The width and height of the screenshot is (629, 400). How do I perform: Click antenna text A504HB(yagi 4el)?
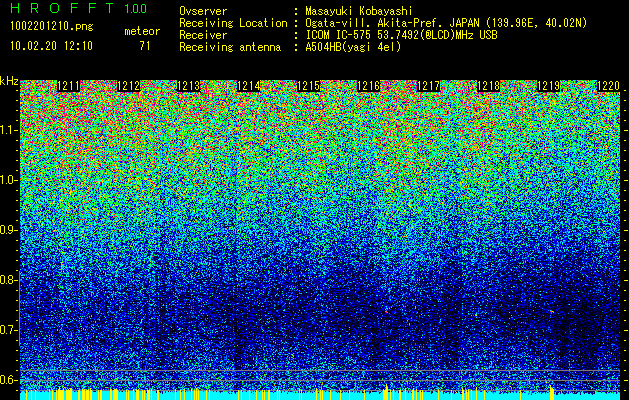coord(353,47)
